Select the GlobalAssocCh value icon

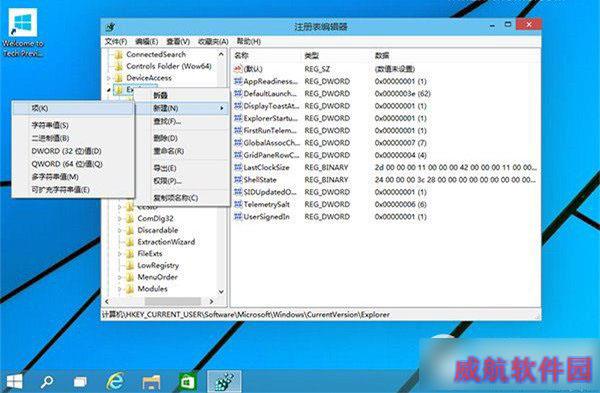(238, 142)
